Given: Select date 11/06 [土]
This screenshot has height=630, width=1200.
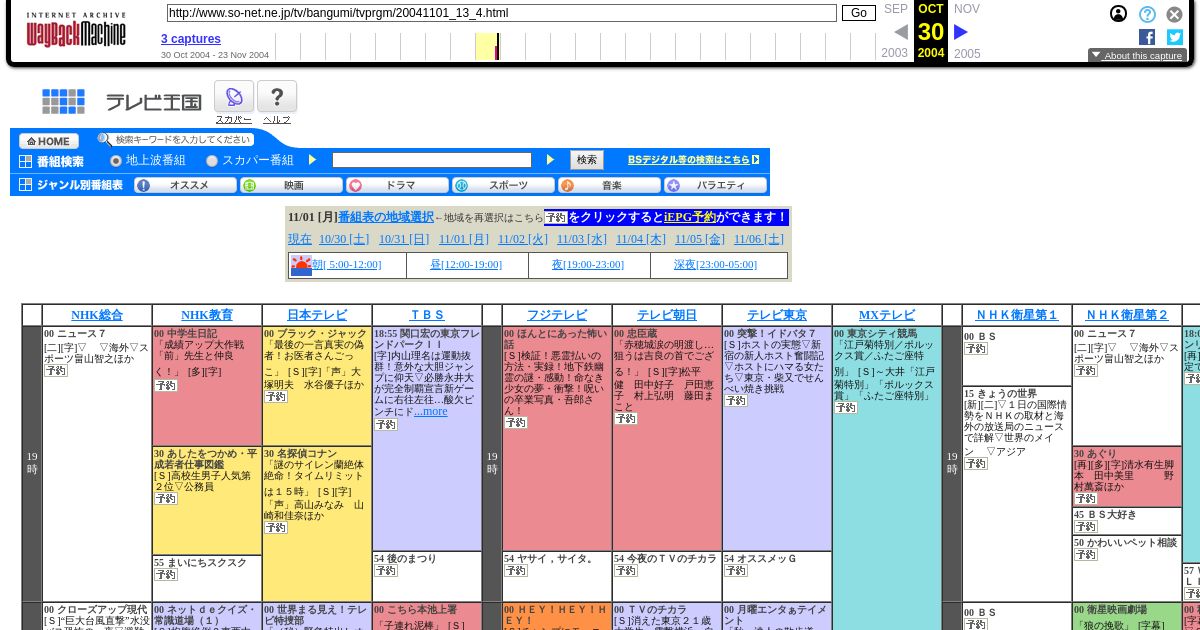Looking at the screenshot, I should [759, 239].
